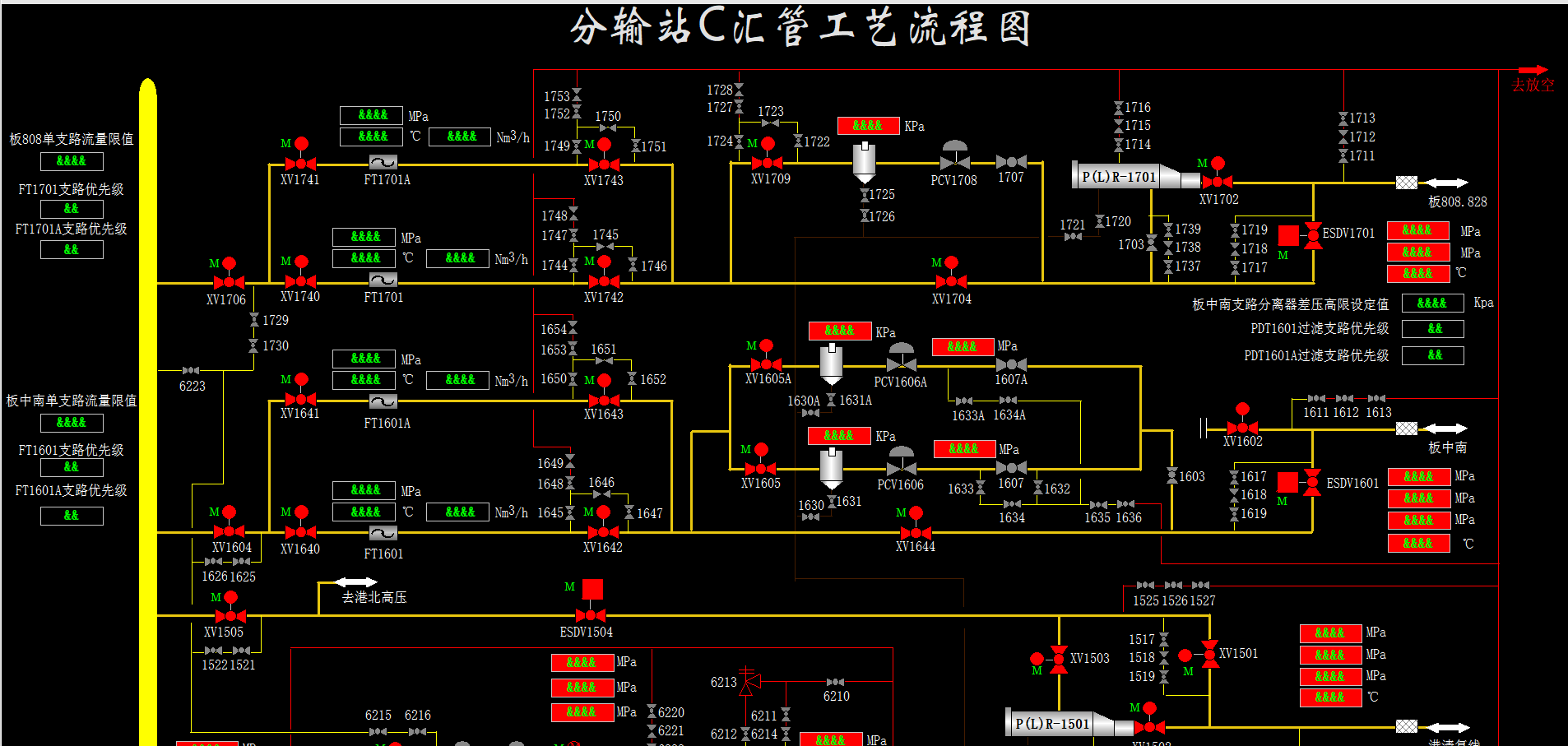Click the separator differential pressure limit Kpa field
1568x746 pixels.
click(x=1432, y=303)
